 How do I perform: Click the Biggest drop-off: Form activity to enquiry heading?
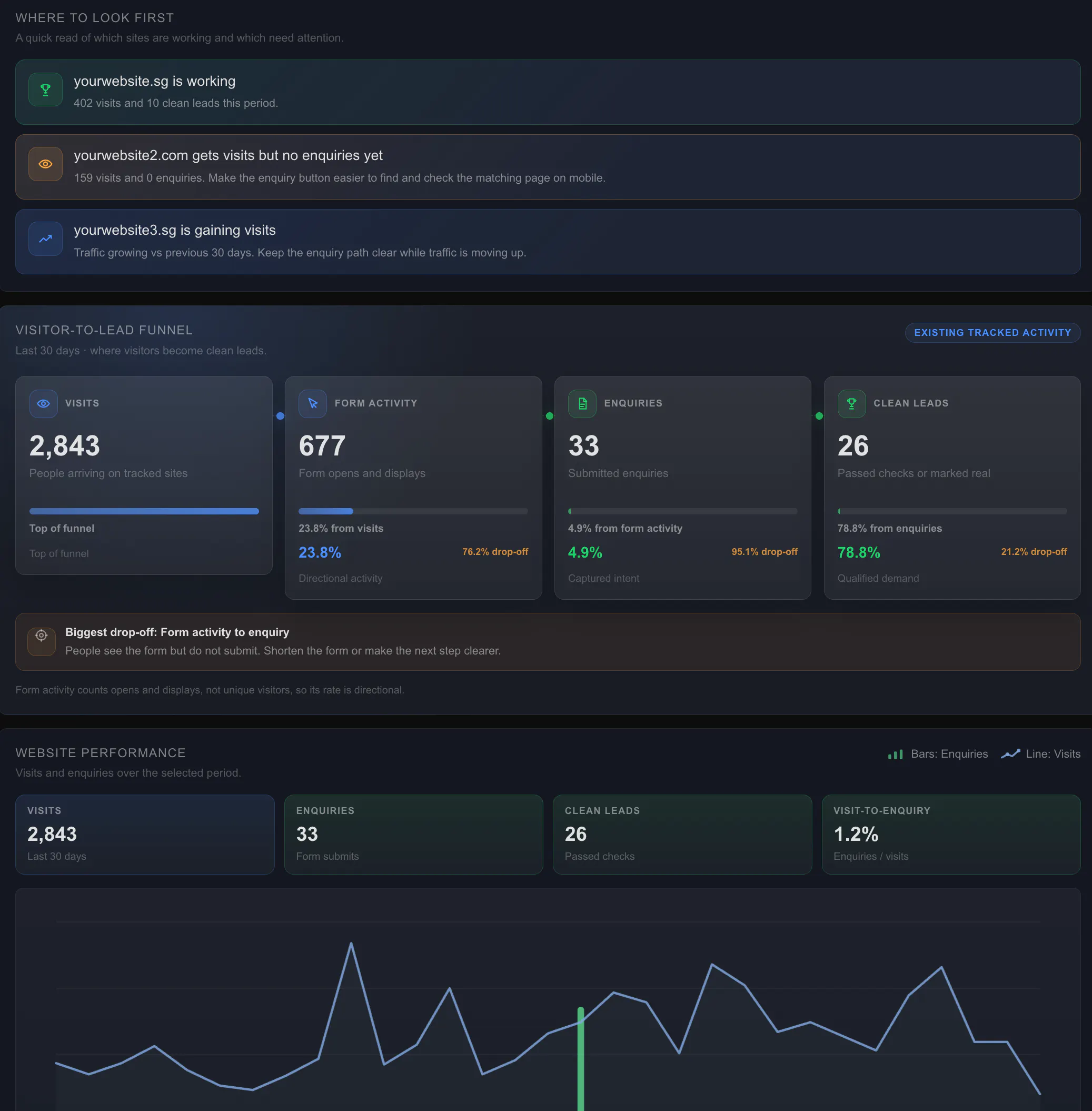(177, 632)
